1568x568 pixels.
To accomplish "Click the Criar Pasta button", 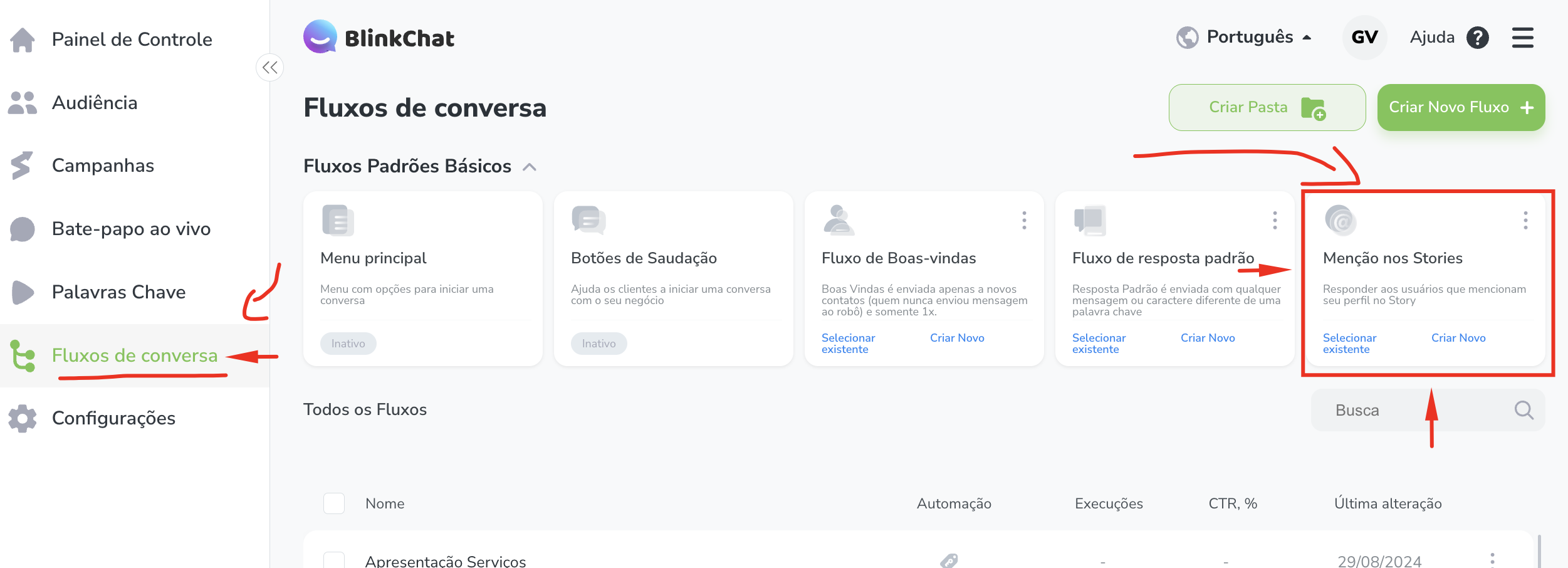I will (1267, 107).
